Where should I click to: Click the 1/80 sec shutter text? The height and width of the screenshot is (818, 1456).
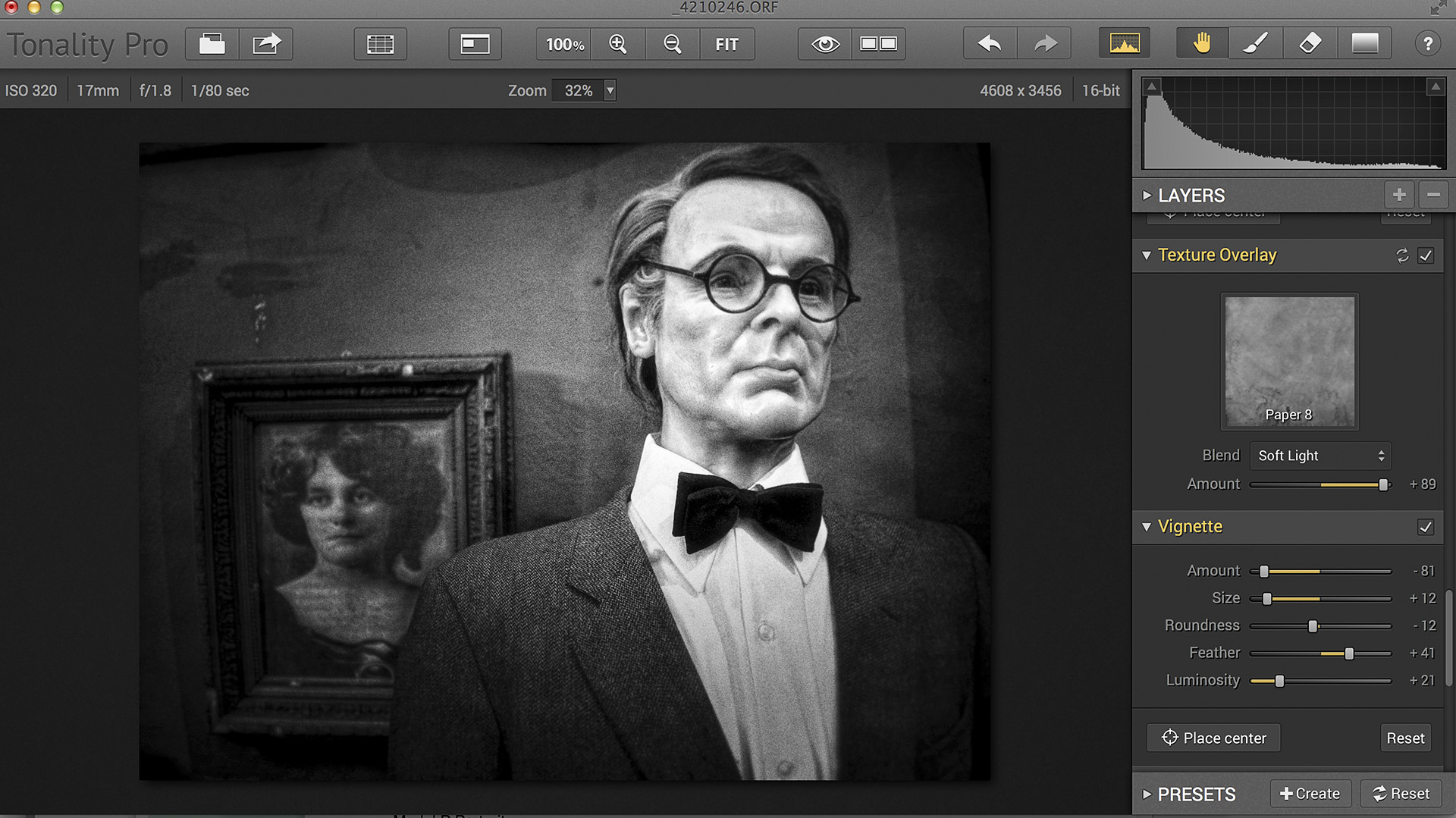pyautogui.click(x=220, y=90)
